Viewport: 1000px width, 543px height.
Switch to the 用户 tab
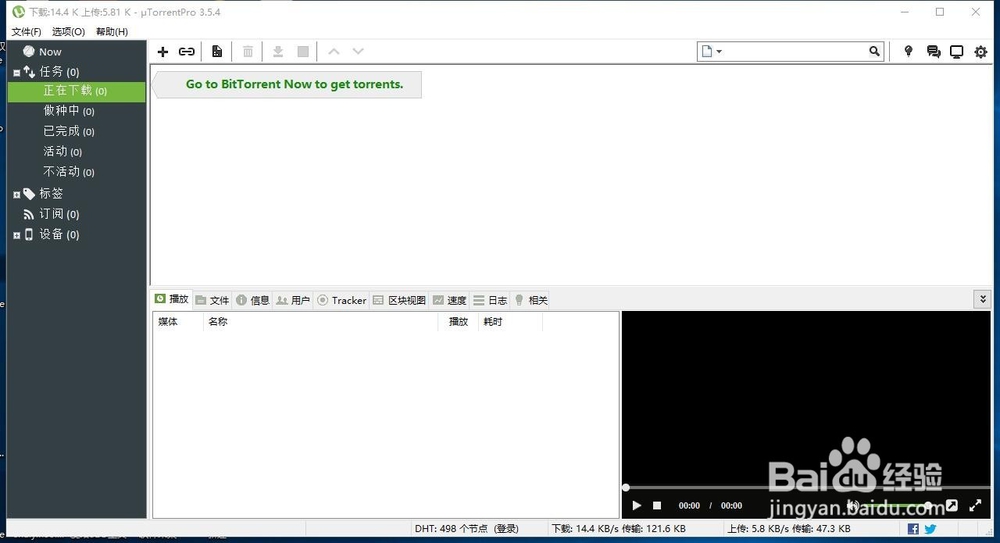coord(293,300)
